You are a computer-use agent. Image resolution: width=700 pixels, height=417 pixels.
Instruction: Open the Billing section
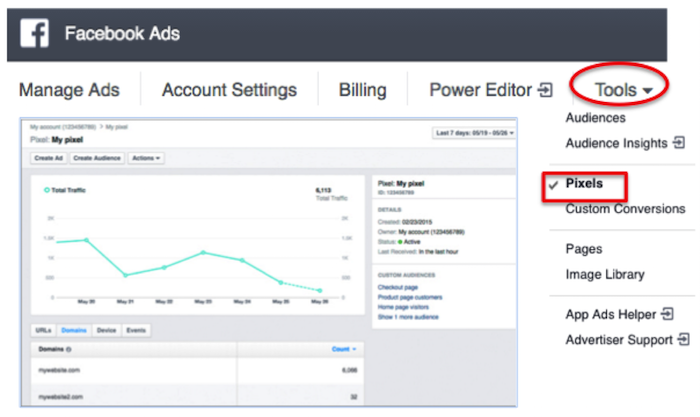[x=362, y=90]
